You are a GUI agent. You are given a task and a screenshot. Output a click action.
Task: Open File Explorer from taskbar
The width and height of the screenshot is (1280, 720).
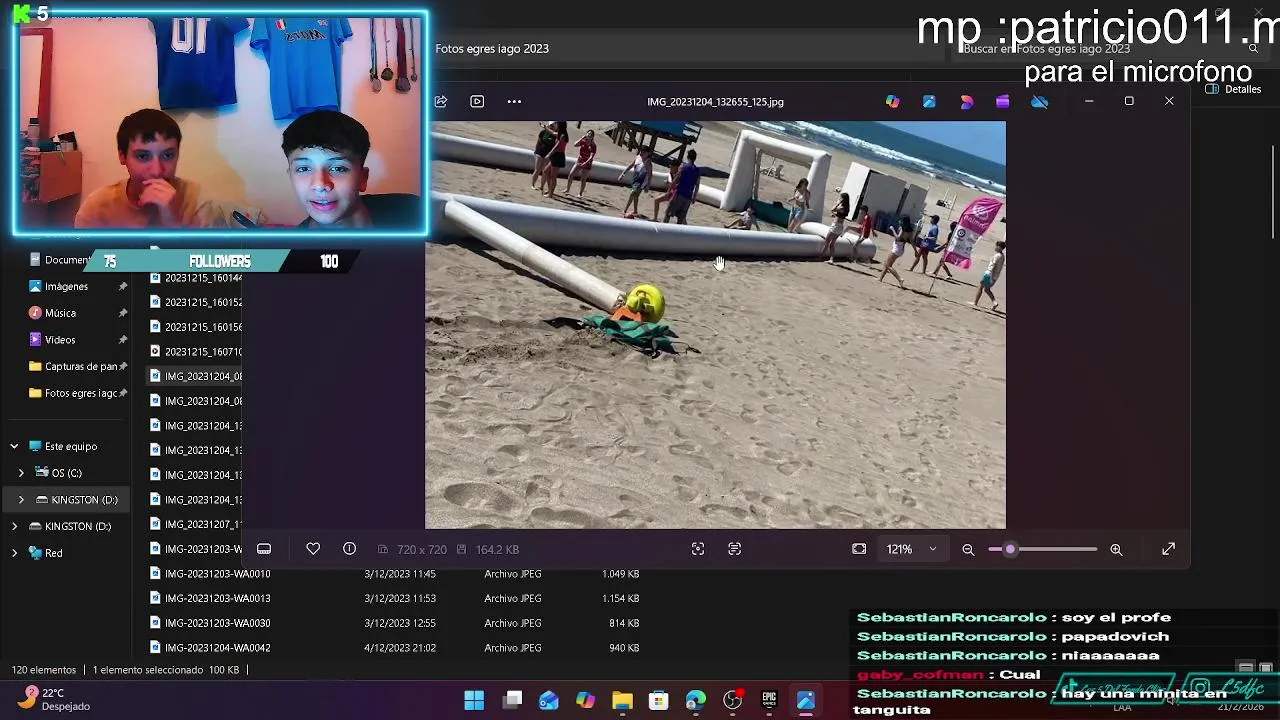pyautogui.click(x=622, y=700)
